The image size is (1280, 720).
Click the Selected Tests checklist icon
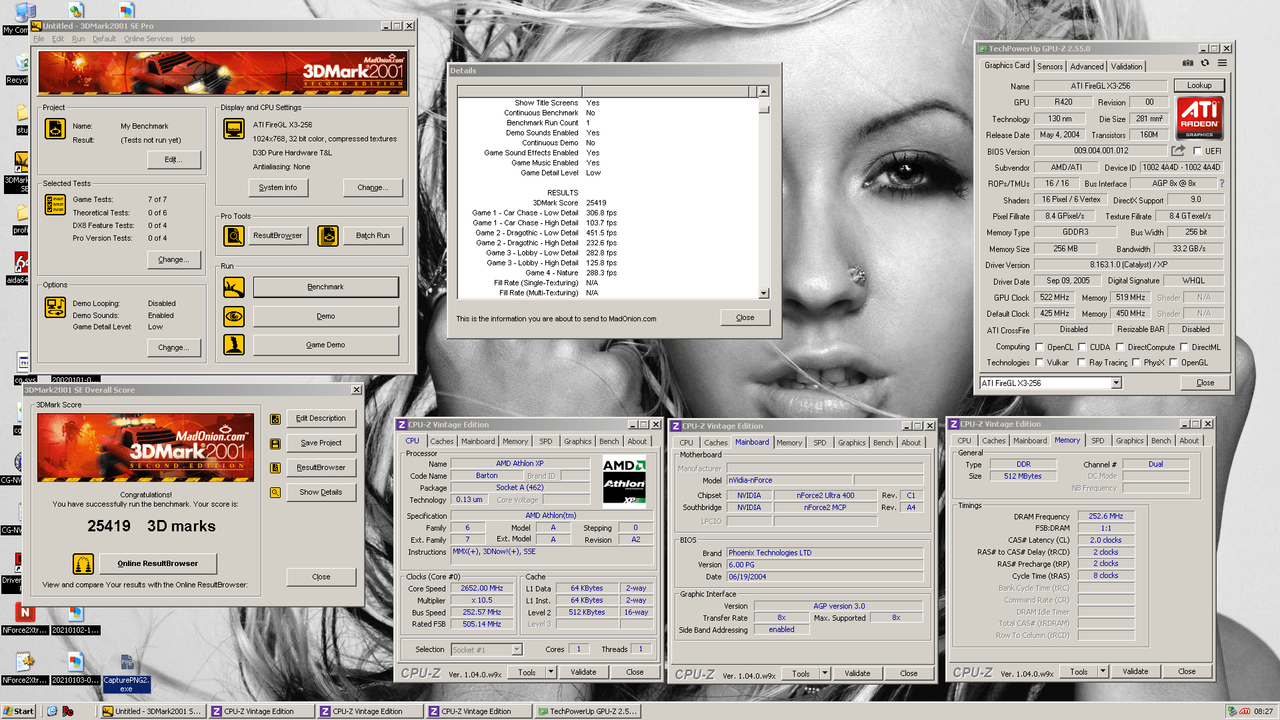pyautogui.click(x=55, y=204)
